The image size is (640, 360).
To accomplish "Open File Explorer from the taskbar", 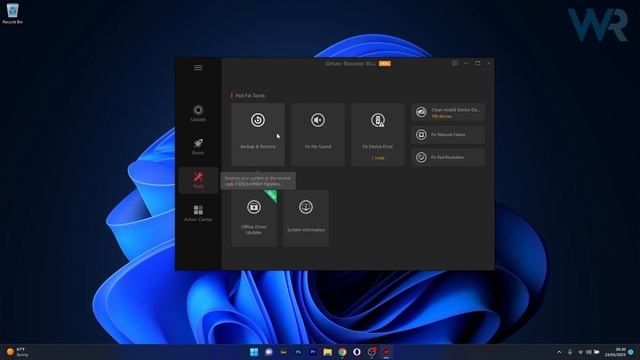I will pos(328,352).
